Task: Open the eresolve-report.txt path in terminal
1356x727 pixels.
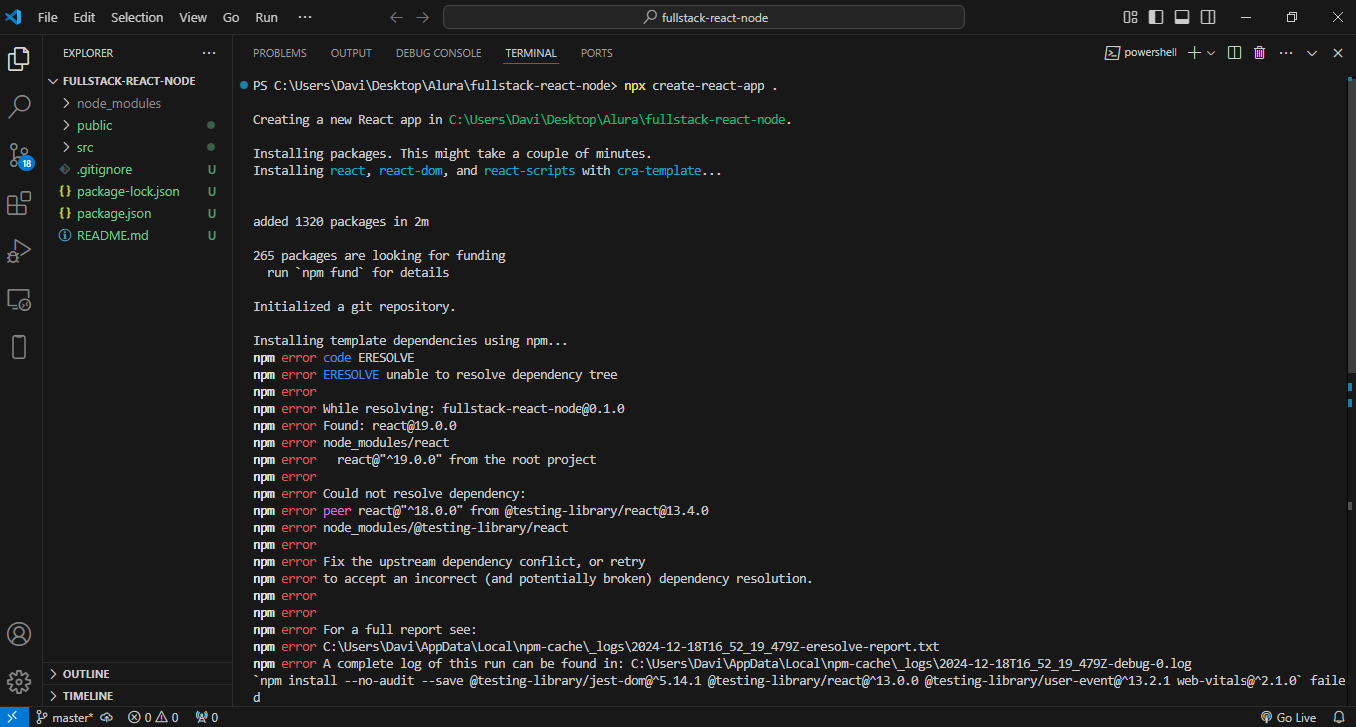Action: [x=631, y=647]
